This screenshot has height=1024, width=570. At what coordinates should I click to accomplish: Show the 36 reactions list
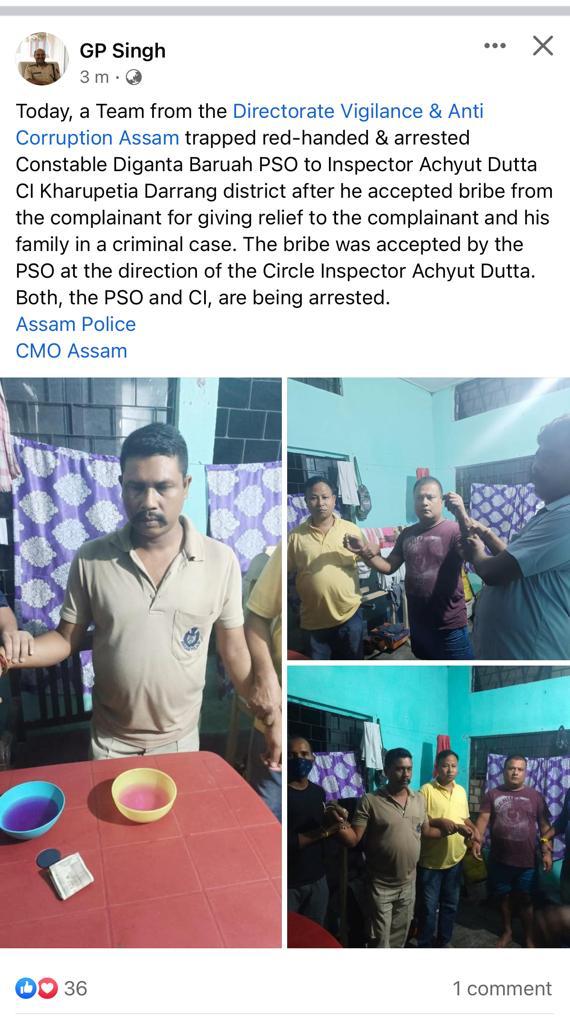point(75,988)
